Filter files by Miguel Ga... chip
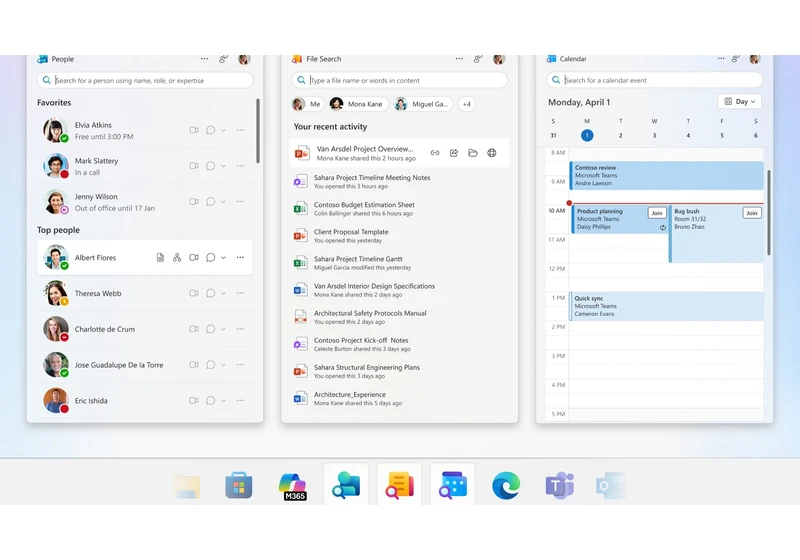 423,104
